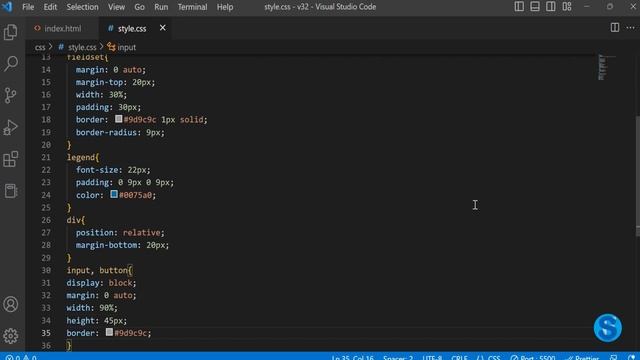Open the Edit menu
The width and height of the screenshot is (640, 360).
[x=50, y=7]
